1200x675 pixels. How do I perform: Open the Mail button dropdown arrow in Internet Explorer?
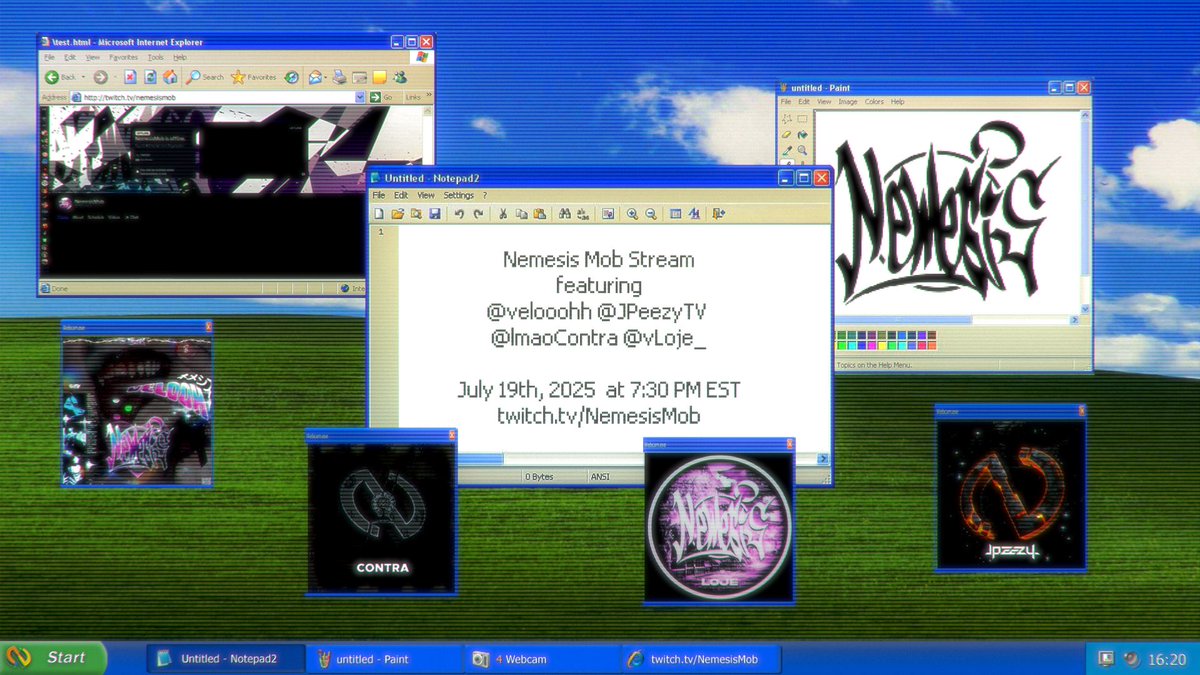click(x=326, y=77)
